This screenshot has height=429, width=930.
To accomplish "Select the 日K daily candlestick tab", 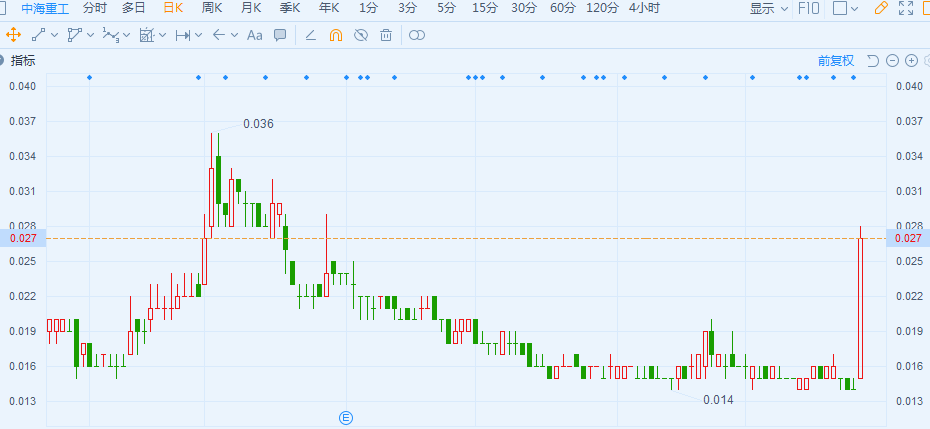I will [173, 8].
